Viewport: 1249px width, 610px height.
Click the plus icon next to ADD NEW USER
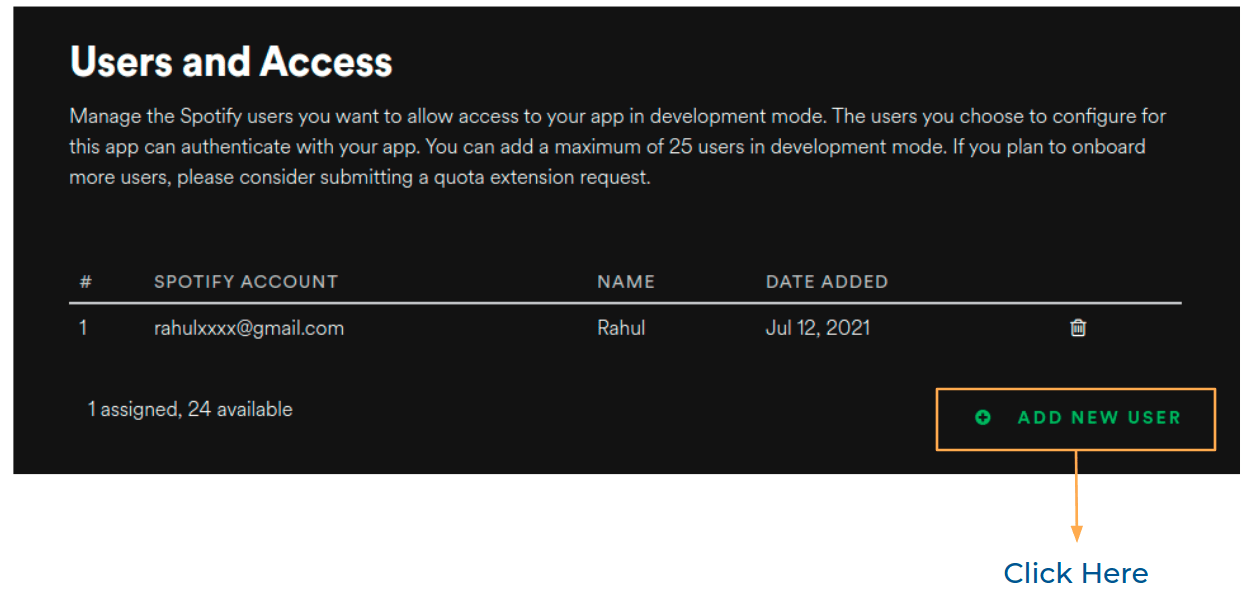tap(982, 418)
